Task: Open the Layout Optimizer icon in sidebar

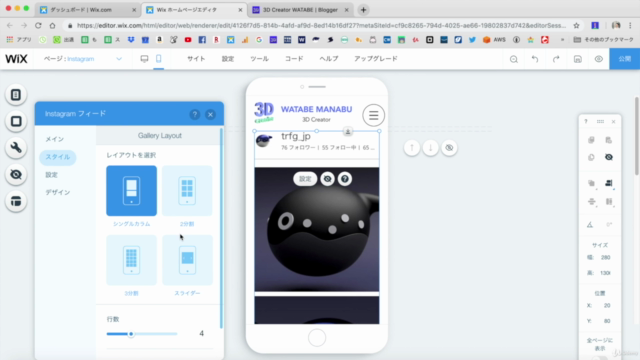Action: tap(16, 201)
